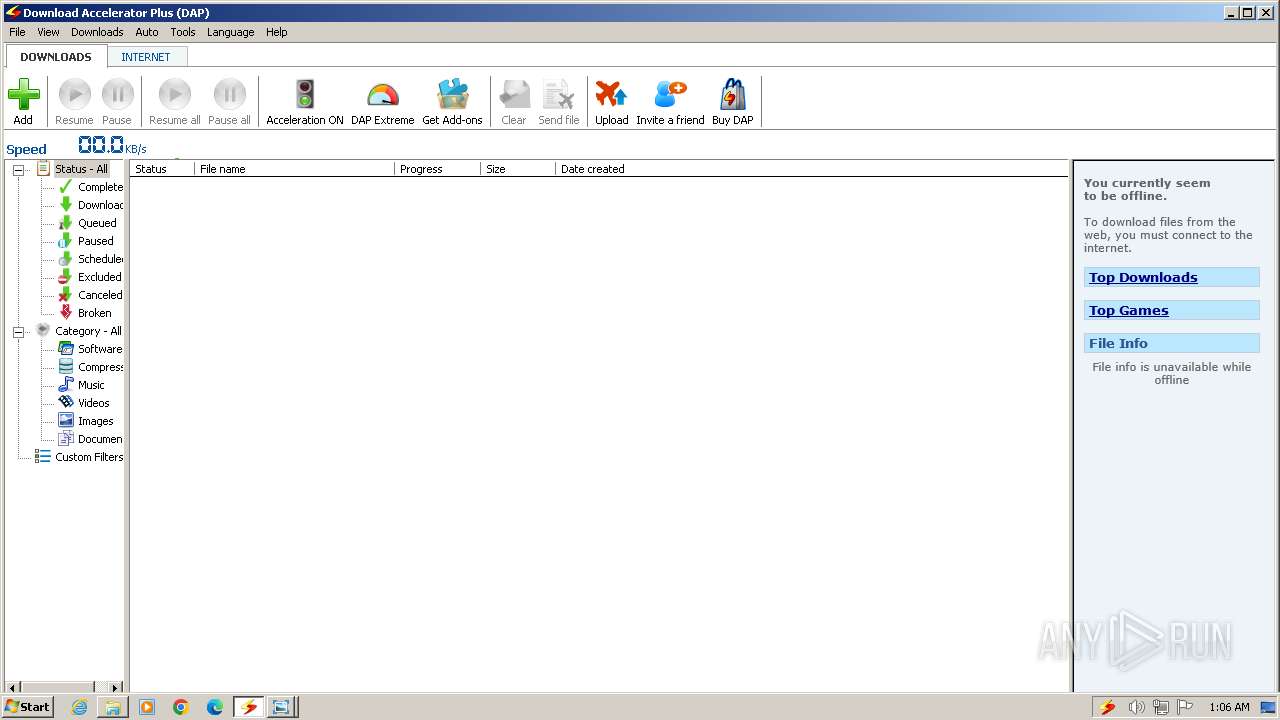Collapse the Category - All tree node
The width and height of the screenshot is (1280, 720).
click(18, 332)
